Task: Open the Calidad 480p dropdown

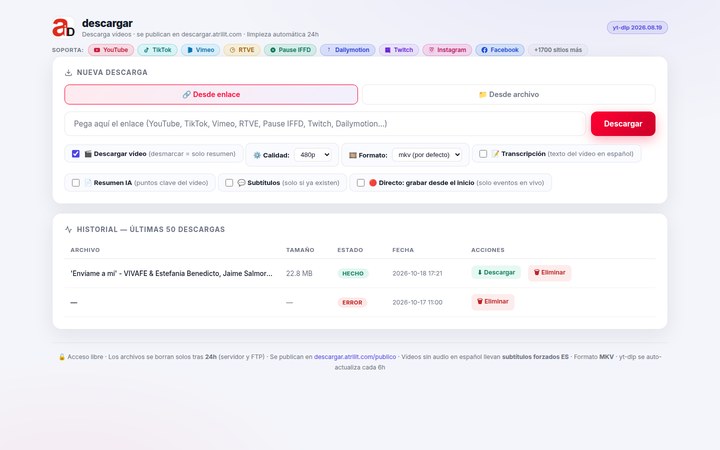Action: click(313, 155)
